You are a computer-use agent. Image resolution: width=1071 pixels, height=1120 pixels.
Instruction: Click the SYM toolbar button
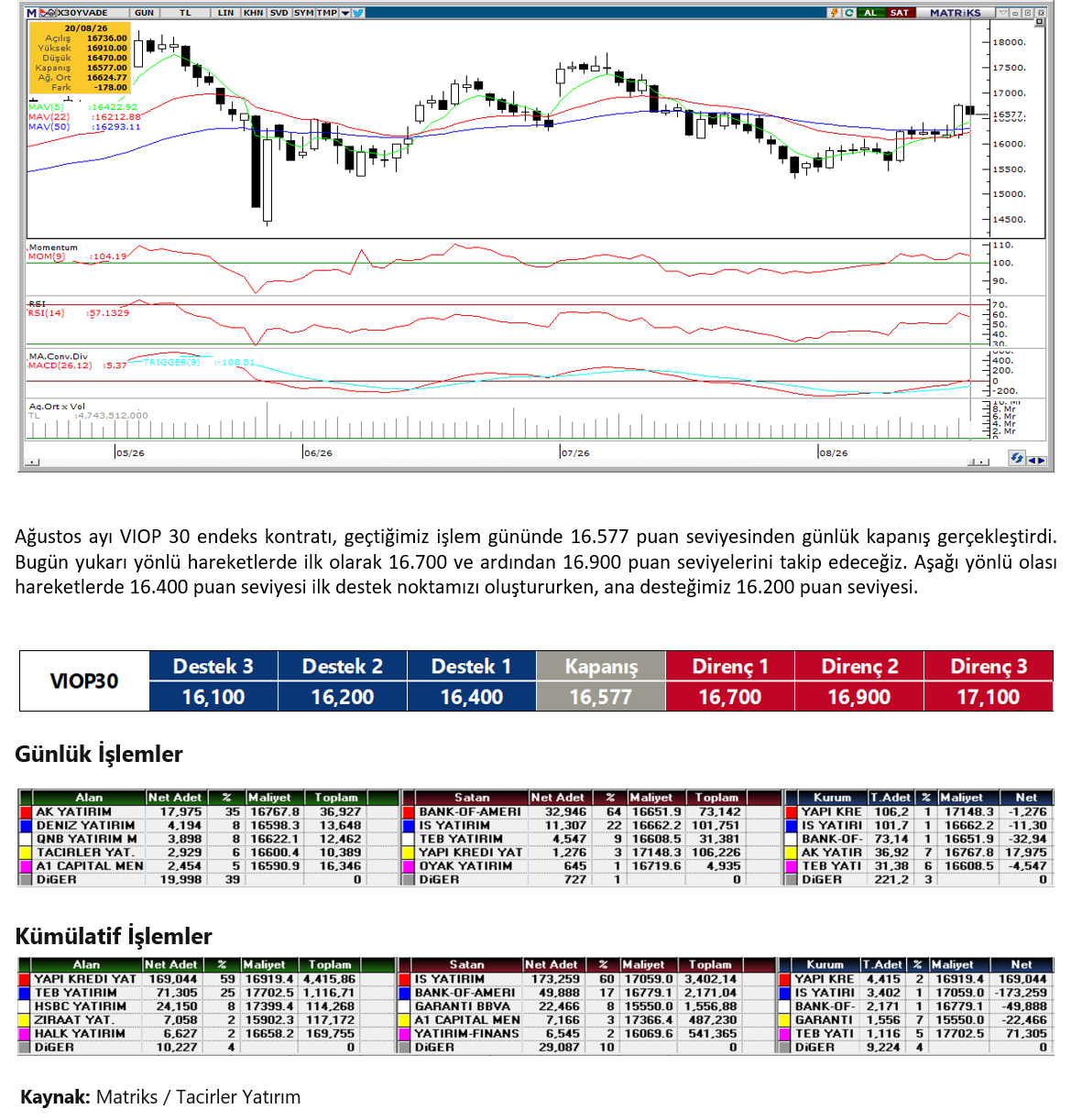click(303, 13)
